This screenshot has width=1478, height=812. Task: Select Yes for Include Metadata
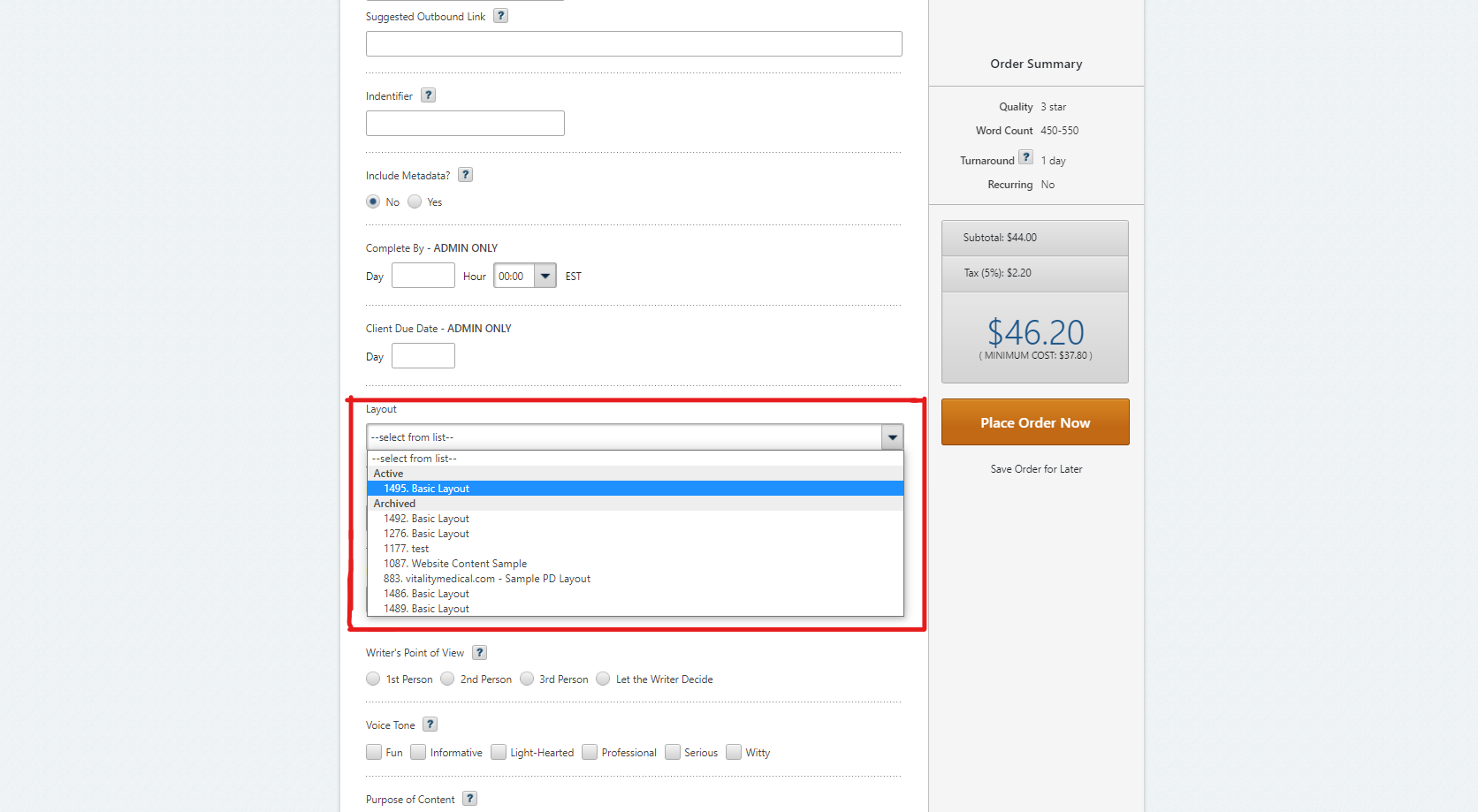click(413, 201)
